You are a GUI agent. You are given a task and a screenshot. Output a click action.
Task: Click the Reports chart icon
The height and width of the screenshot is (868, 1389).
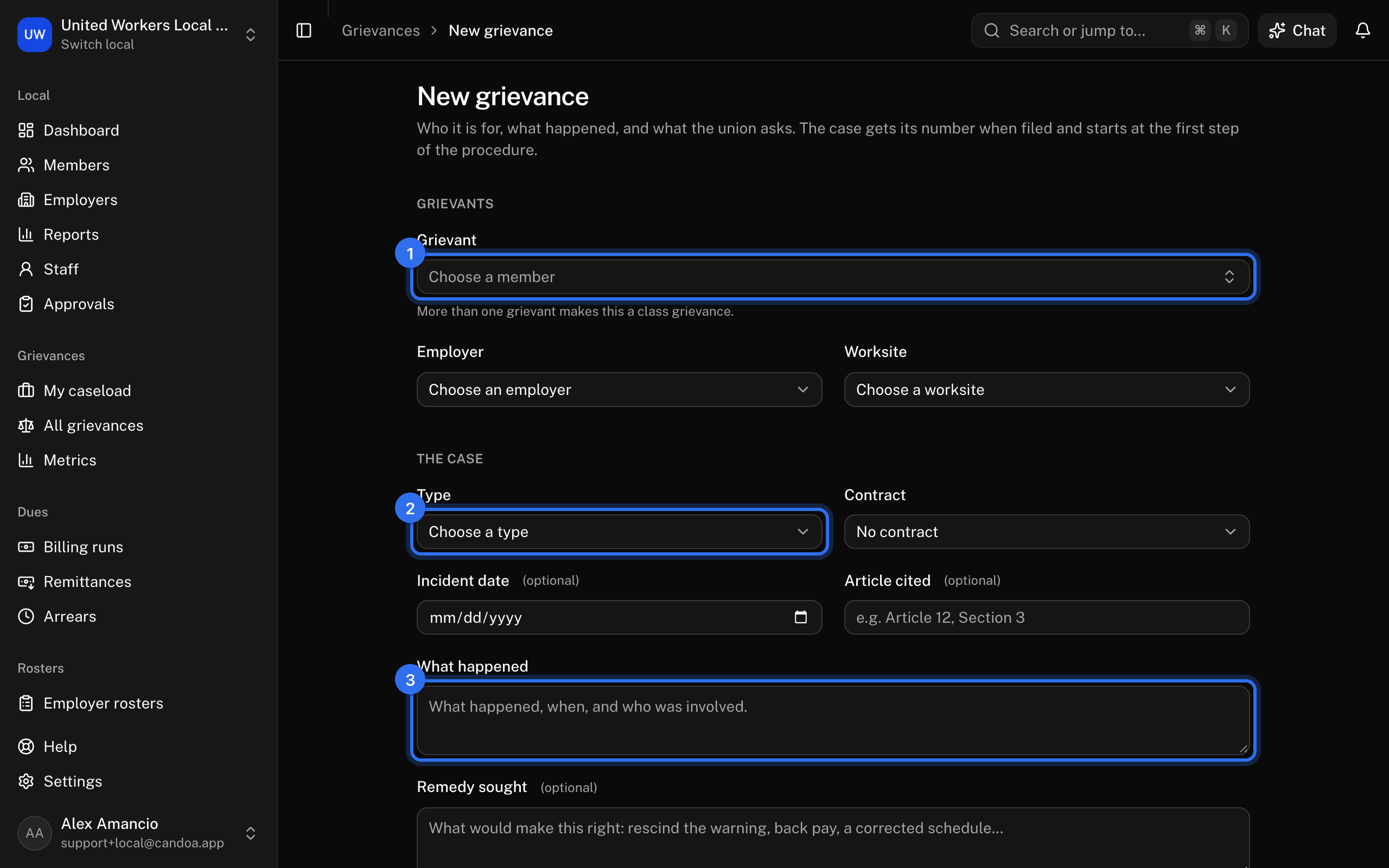(x=26, y=234)
